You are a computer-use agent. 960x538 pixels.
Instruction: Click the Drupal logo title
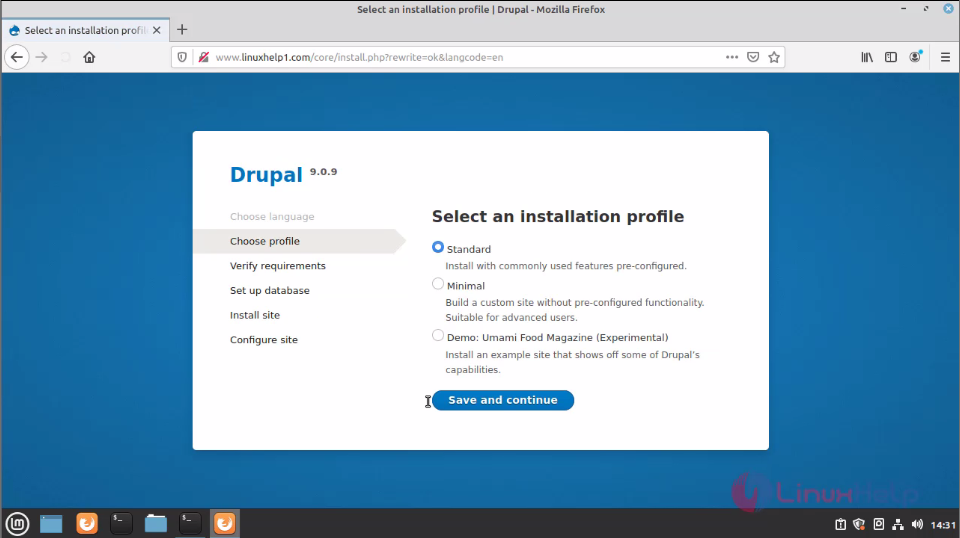(266, 174)
